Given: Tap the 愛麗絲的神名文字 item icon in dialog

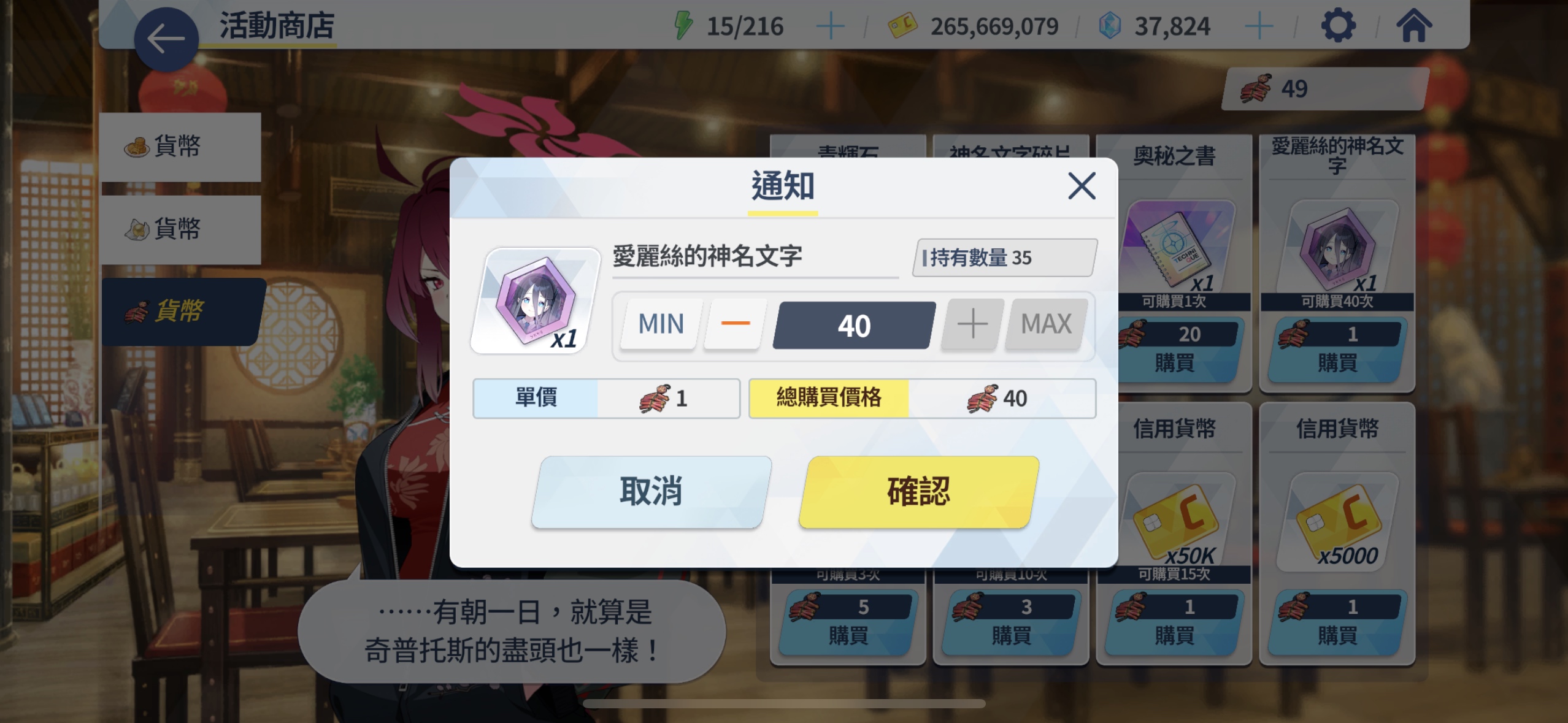Looking at the screenshot, I should (x=536, y=300).
